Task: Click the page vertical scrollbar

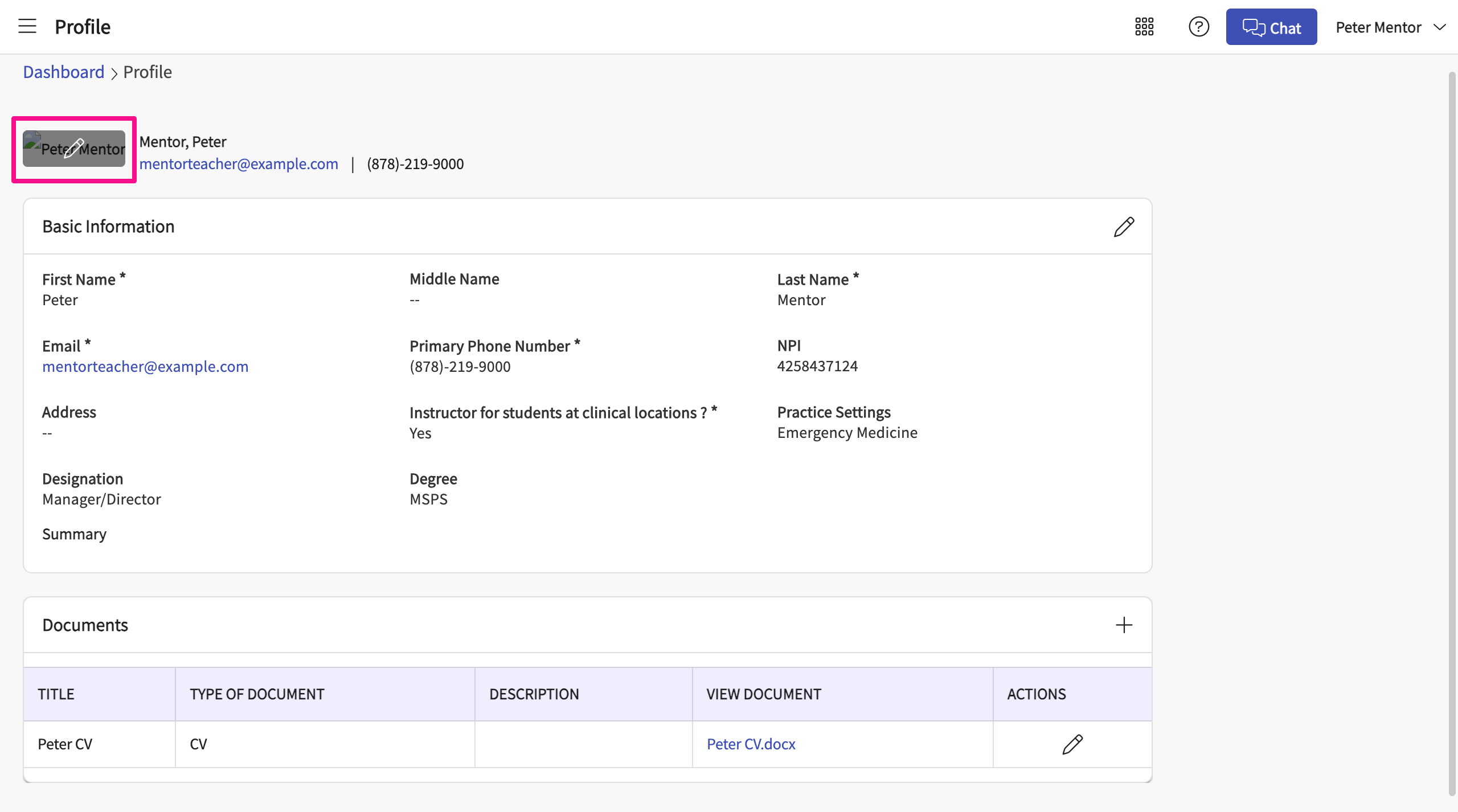Action: (1451, 433)
